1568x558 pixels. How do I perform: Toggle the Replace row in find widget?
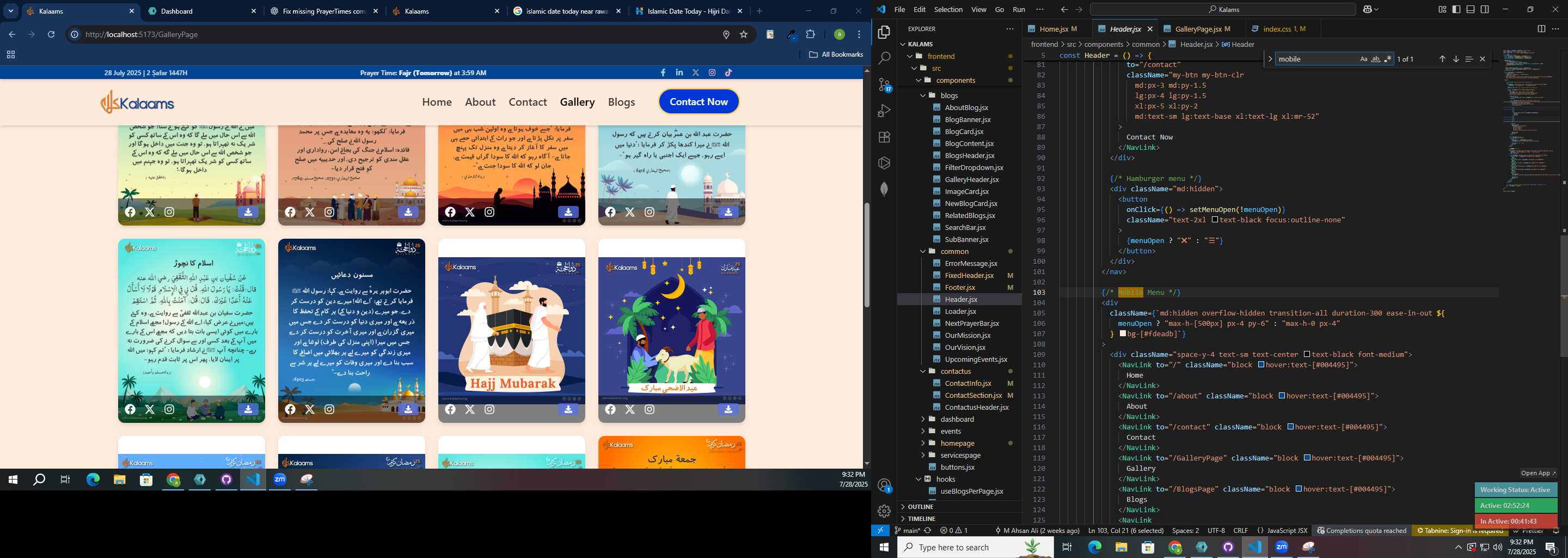pos(1270,59)
